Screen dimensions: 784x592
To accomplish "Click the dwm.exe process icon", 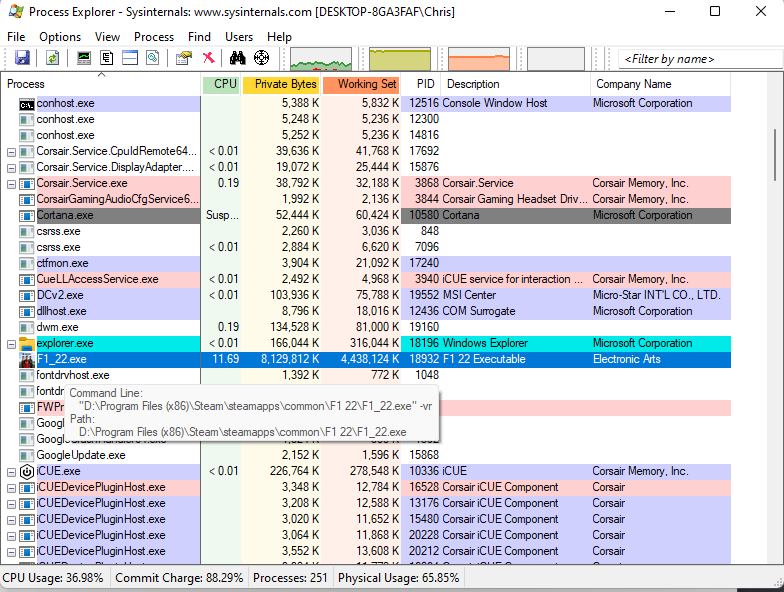I will click(26, 328).
